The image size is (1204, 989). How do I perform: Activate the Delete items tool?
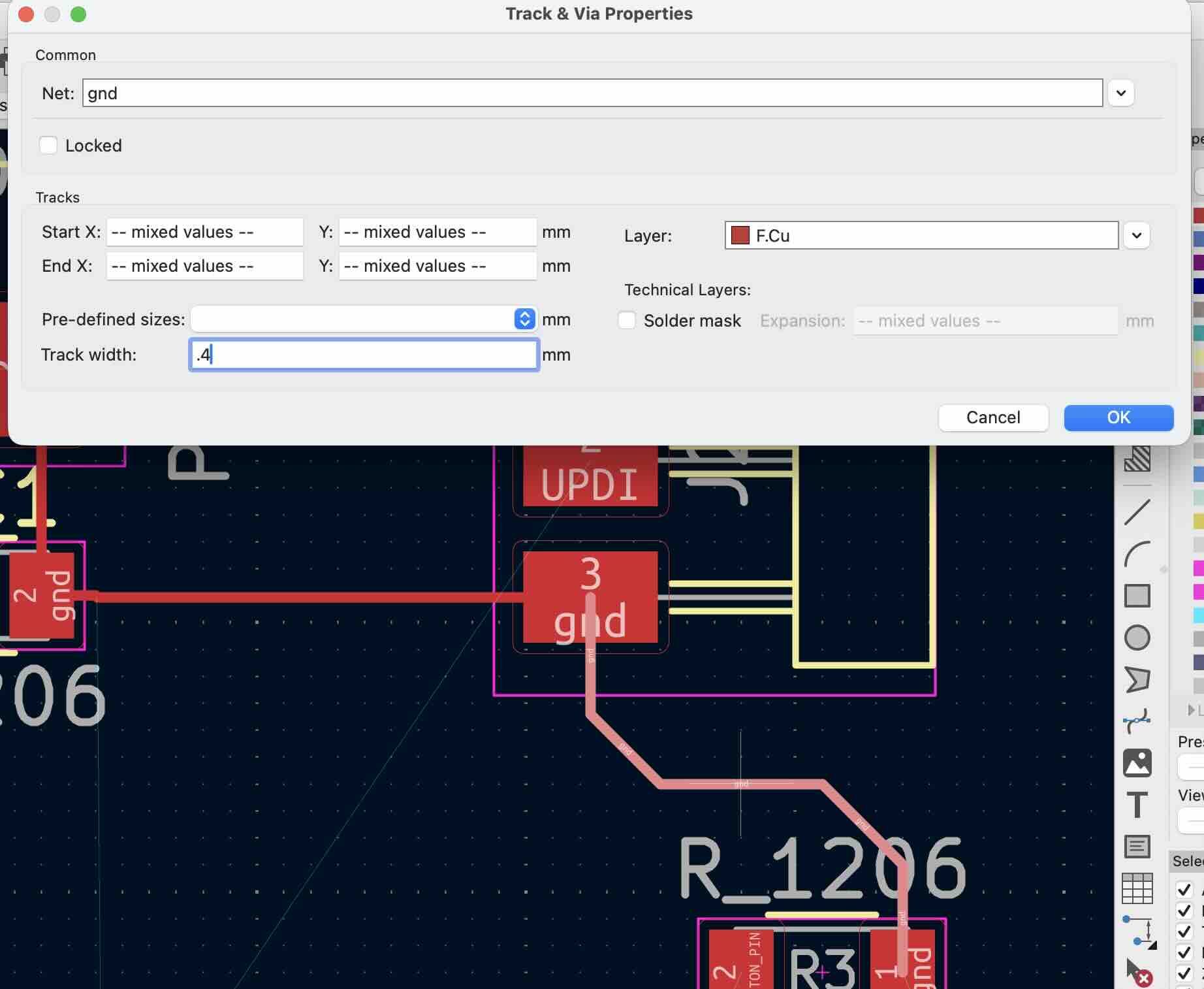pos(1138,973)
